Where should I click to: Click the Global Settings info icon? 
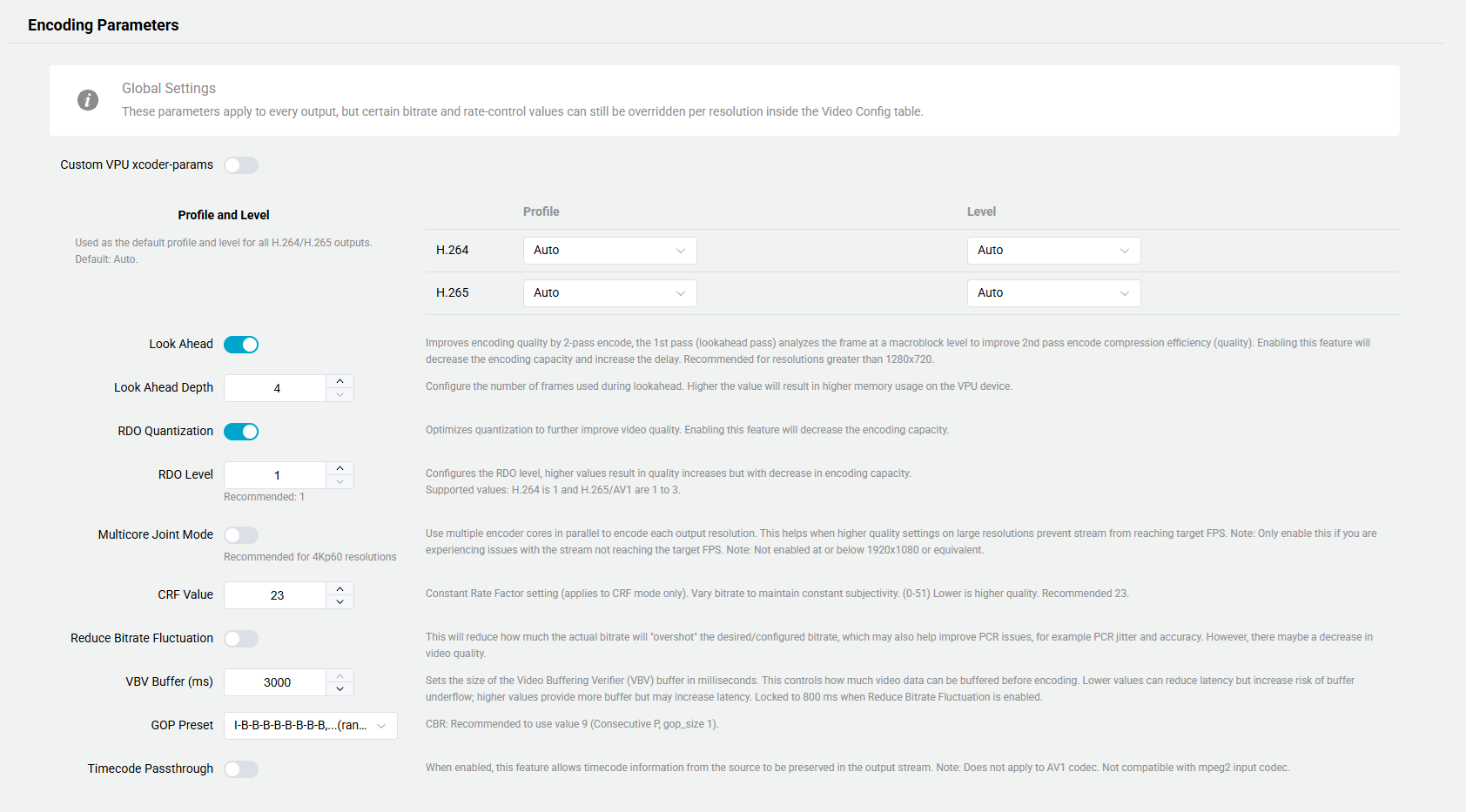click(x=88, y=100)
